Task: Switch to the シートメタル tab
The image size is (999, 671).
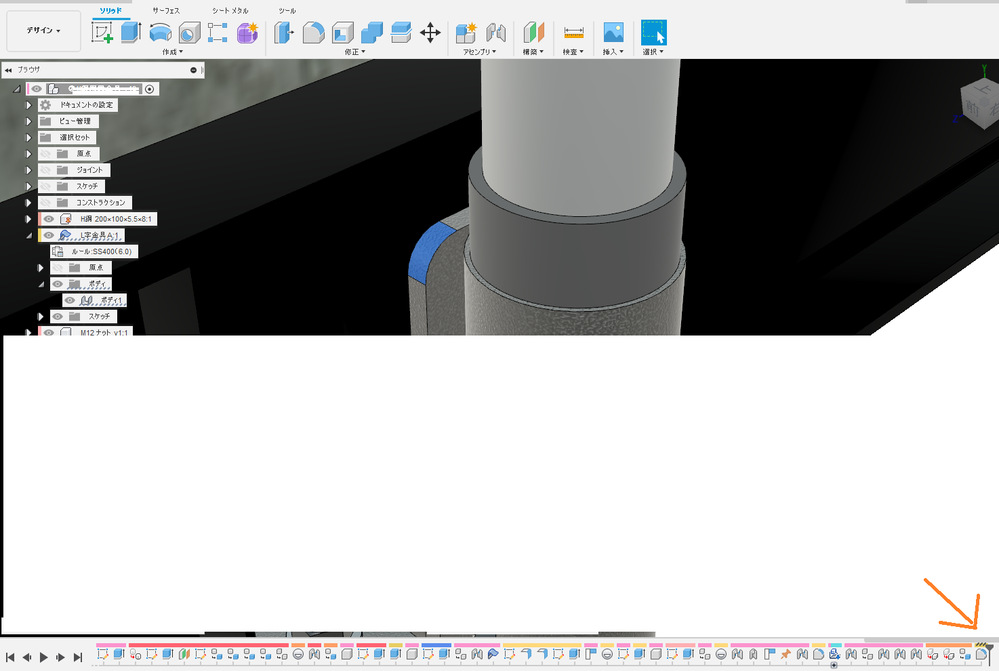Action: point(230,11)
